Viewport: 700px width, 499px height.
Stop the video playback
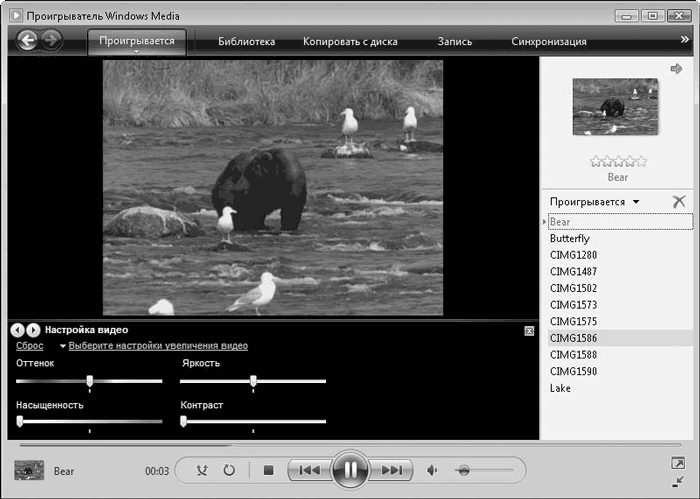pyautogui.click(x=268, y=470)
